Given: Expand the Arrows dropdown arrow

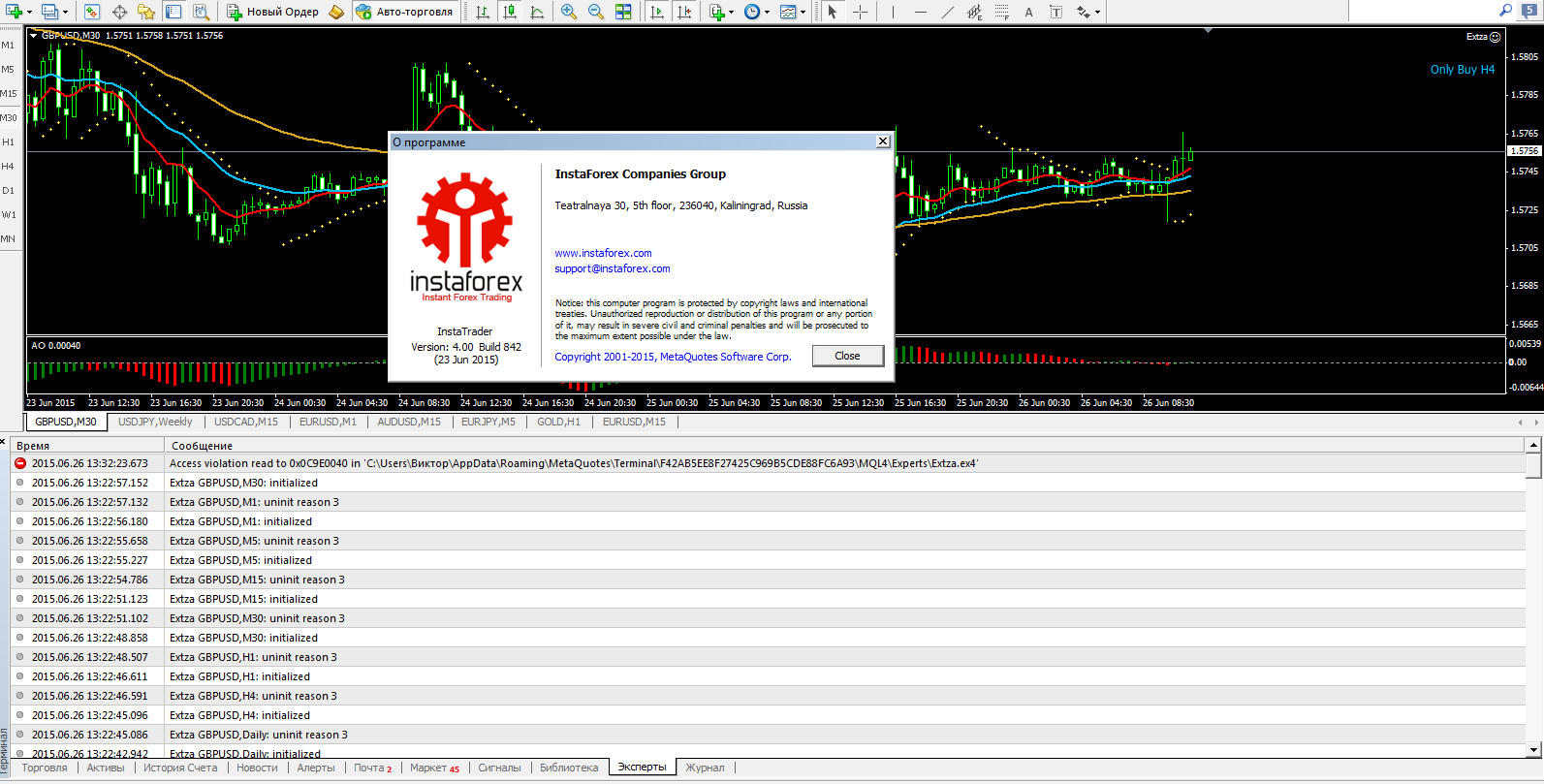Looking at the screenshot, I should click(1098, 13).
